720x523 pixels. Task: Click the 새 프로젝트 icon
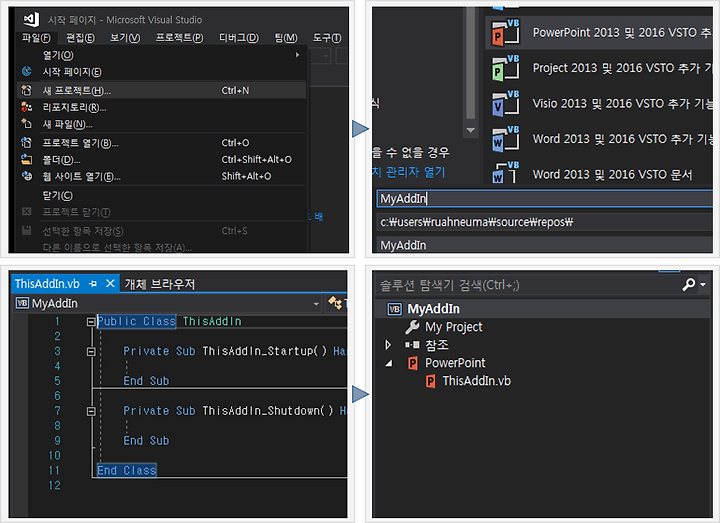[27, 90]
